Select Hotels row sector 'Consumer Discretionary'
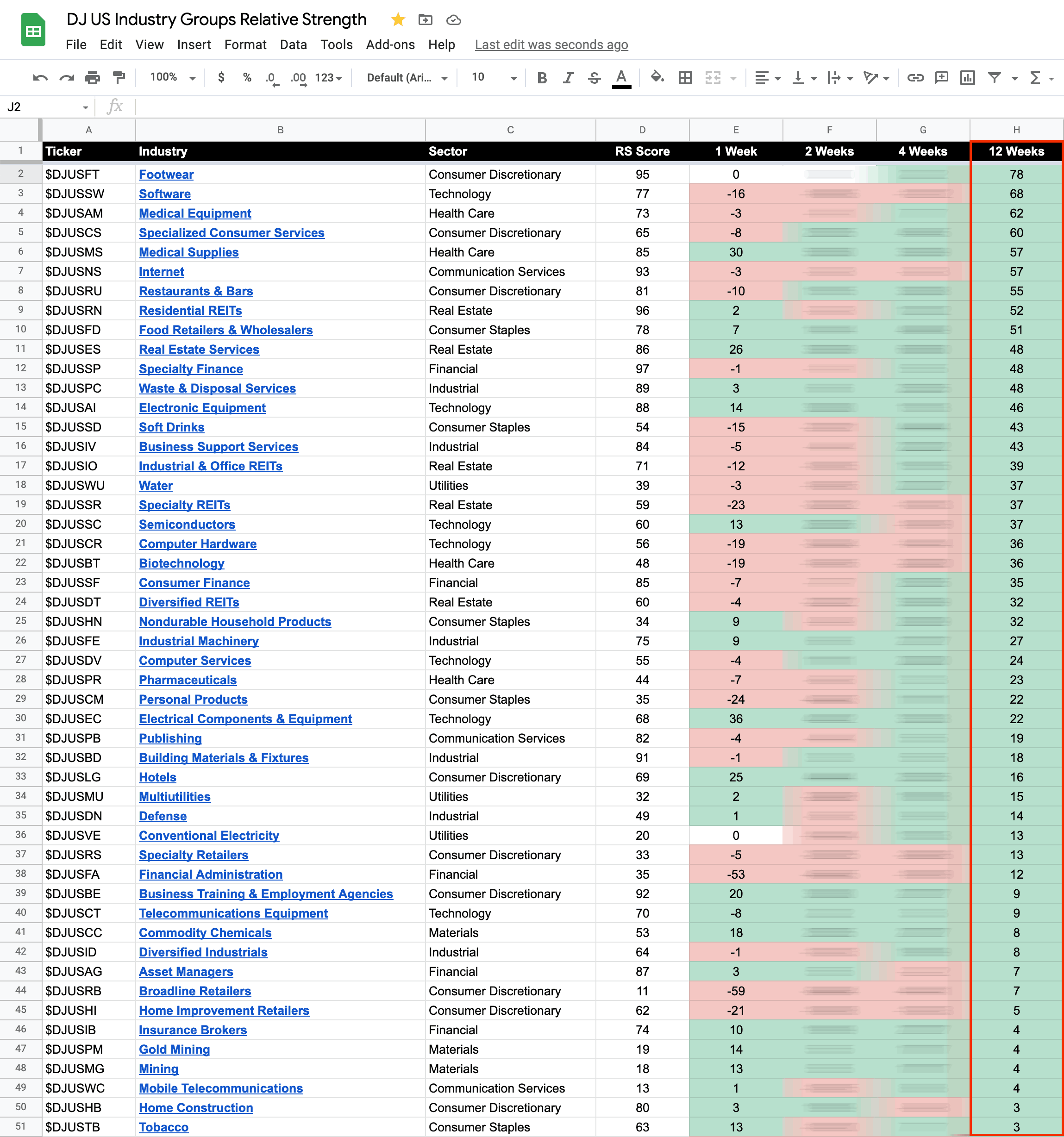Viewport: 1064px width, 1137px height. pyautogui.click(x=510, y=777)
